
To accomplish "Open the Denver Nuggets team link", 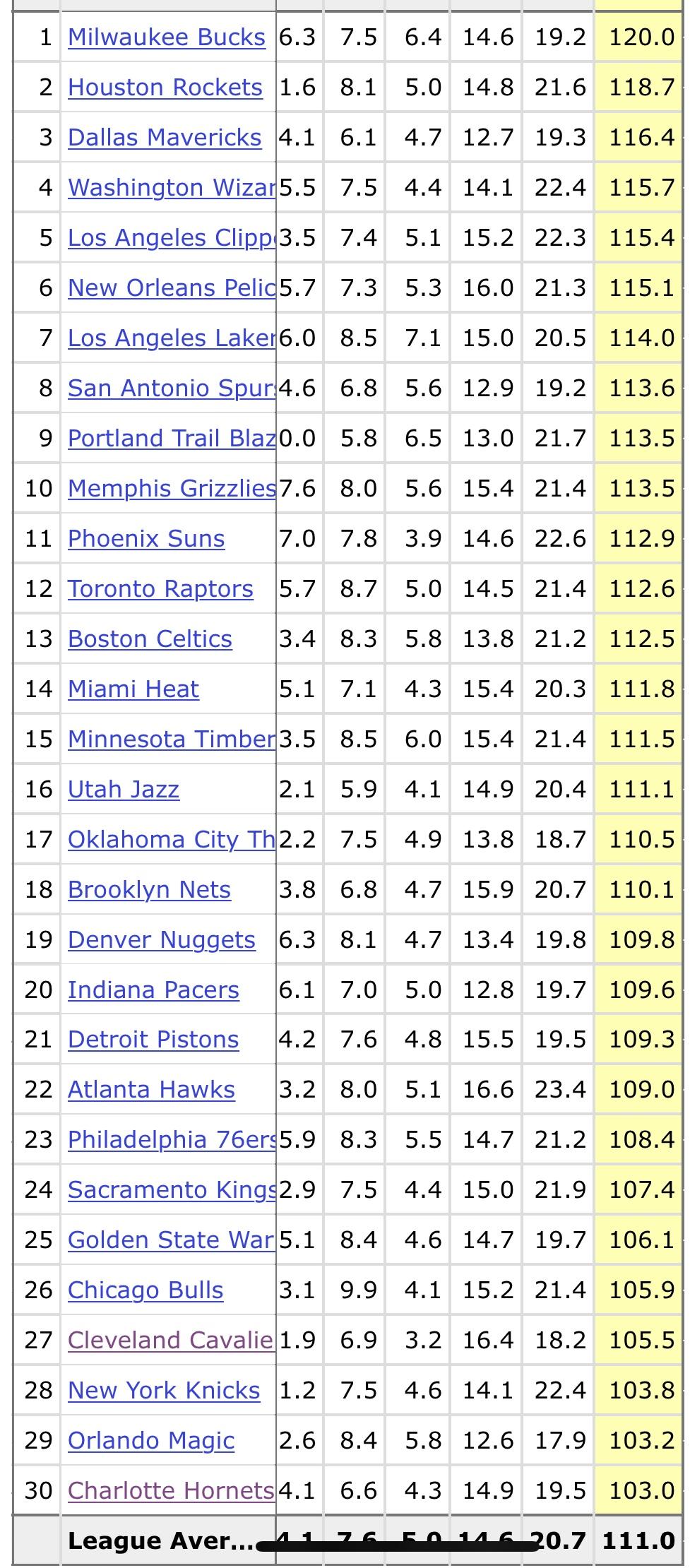I will tap(162, 940).
